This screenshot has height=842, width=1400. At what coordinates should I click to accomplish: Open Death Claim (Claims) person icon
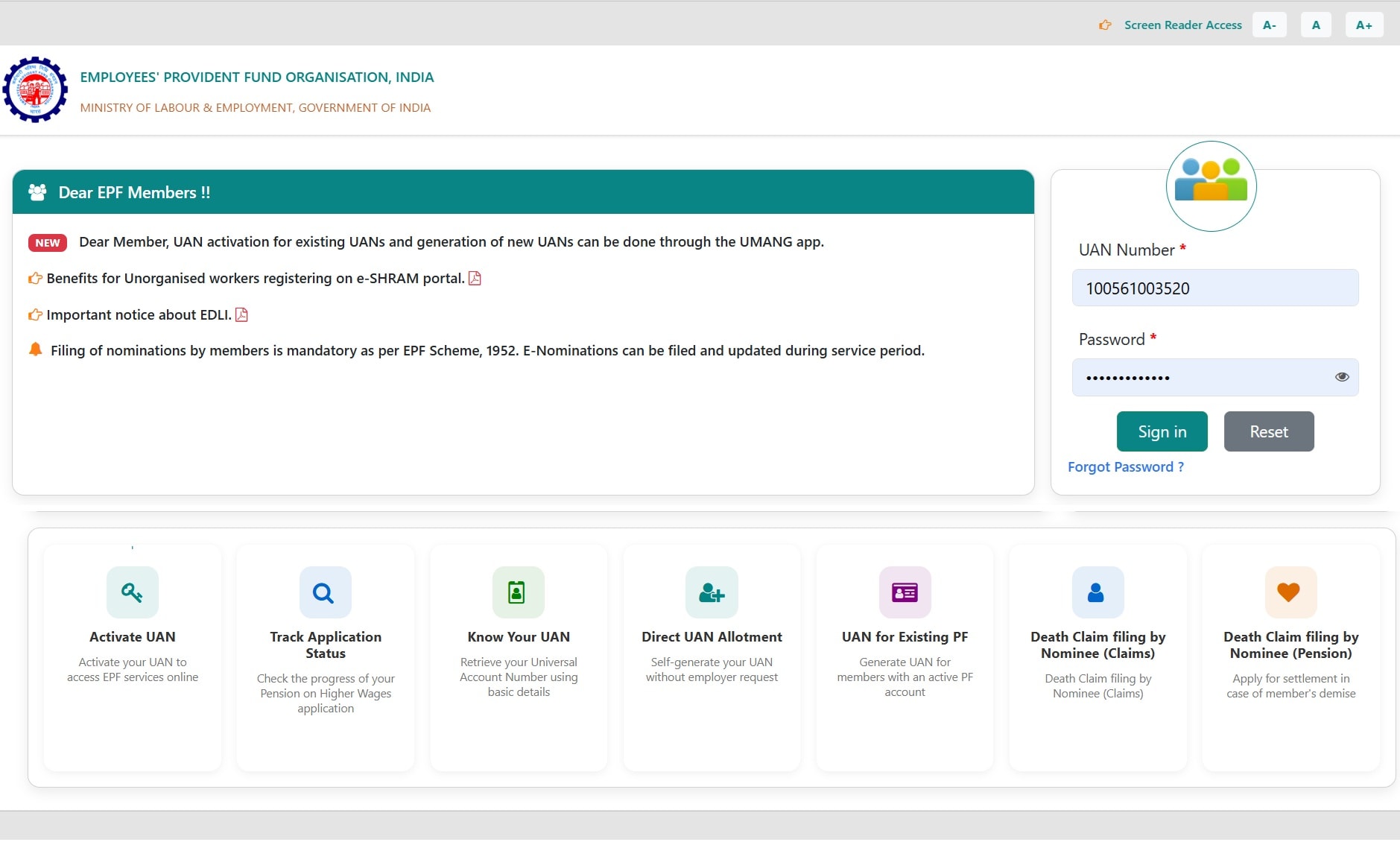tap(1097, 592)
